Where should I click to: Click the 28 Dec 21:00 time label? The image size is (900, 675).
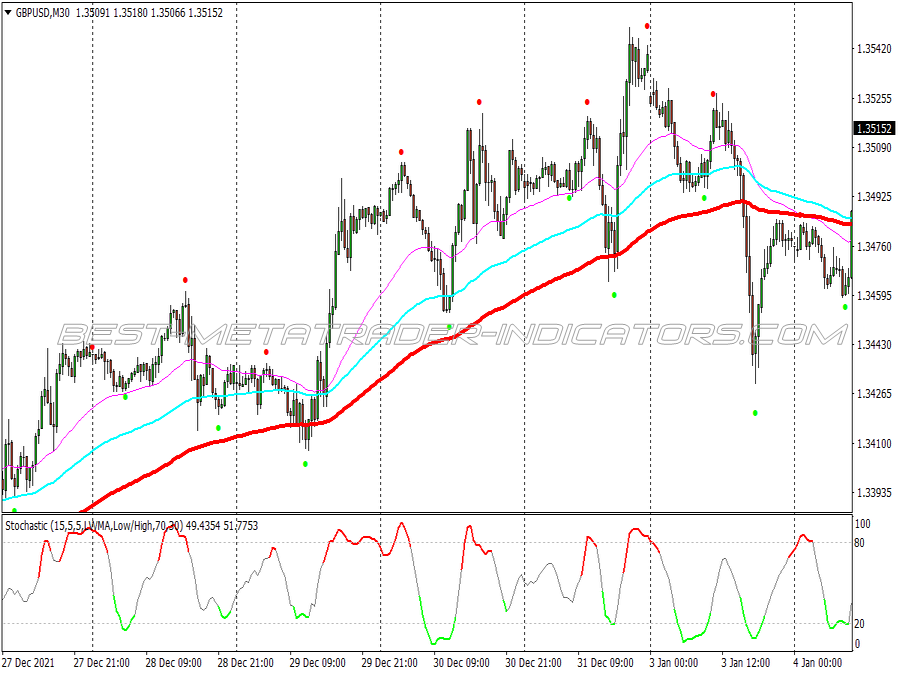(x=246, y=662)
